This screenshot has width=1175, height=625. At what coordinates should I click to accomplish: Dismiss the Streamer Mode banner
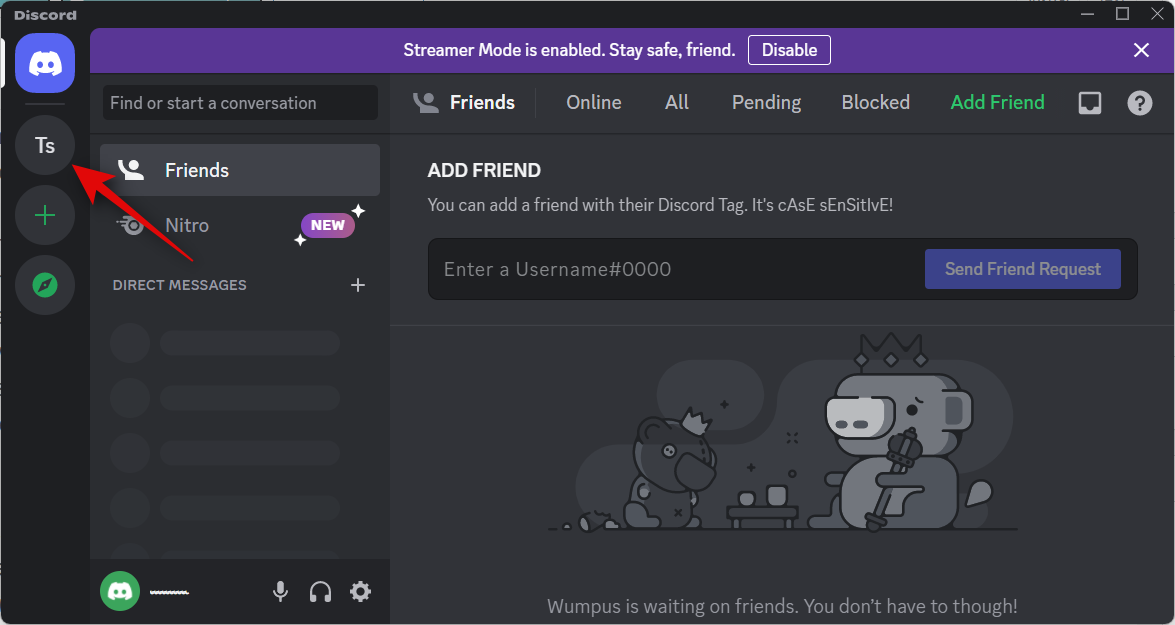click(1141, 50)
